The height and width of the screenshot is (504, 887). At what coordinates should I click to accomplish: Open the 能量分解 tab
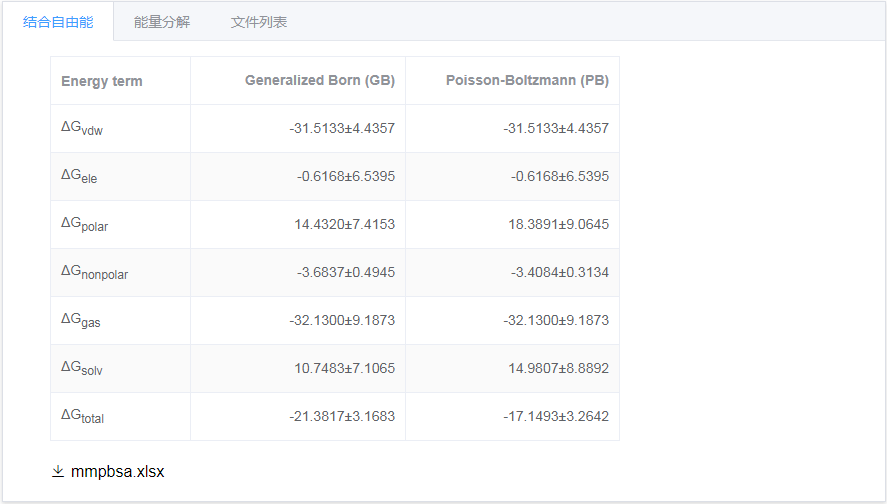tap(162, 22)
